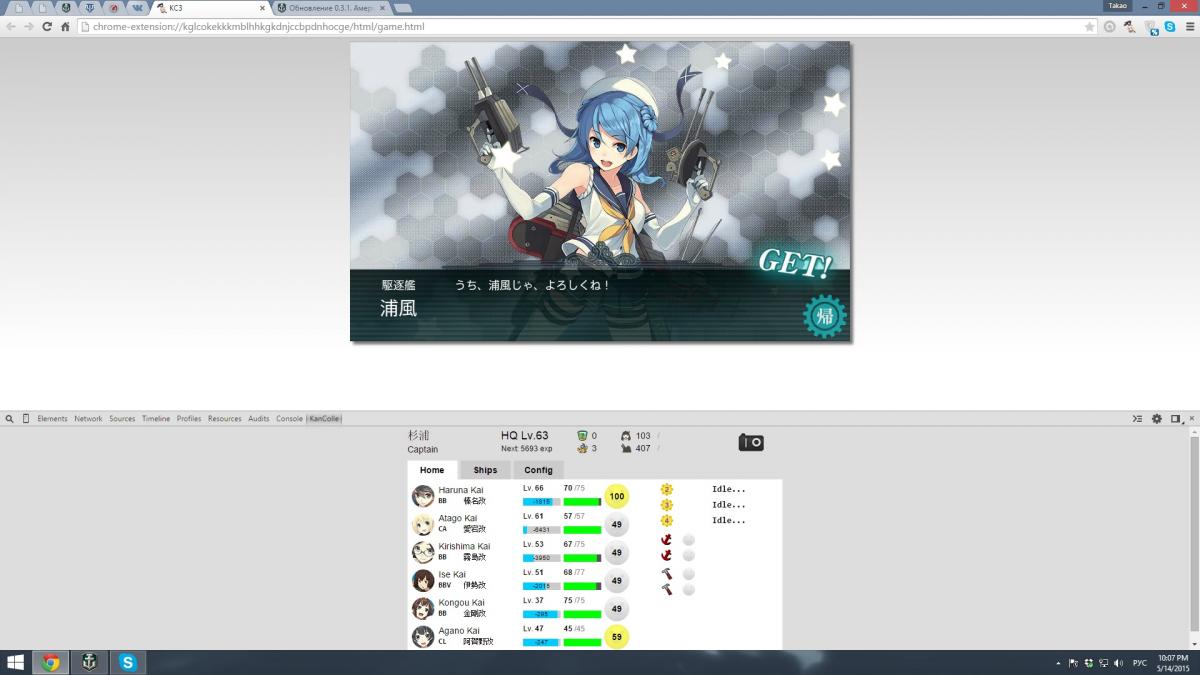The image size is (1200, 675).
Task: Click the first construction dock hammer icon
Action: [667, 574]
